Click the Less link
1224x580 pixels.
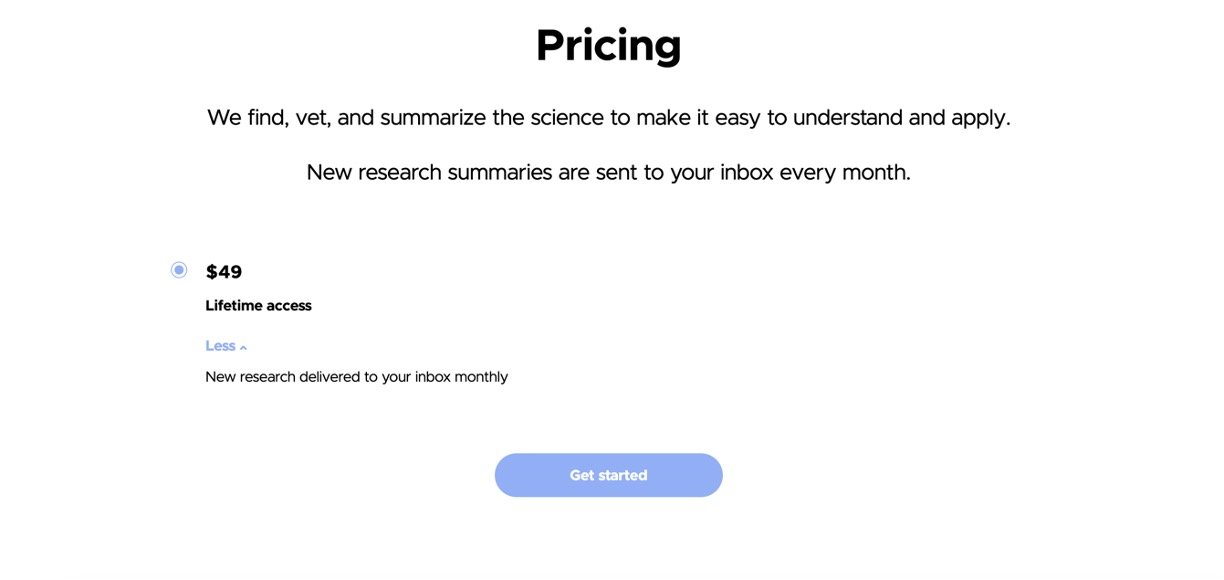pos(220,346)
